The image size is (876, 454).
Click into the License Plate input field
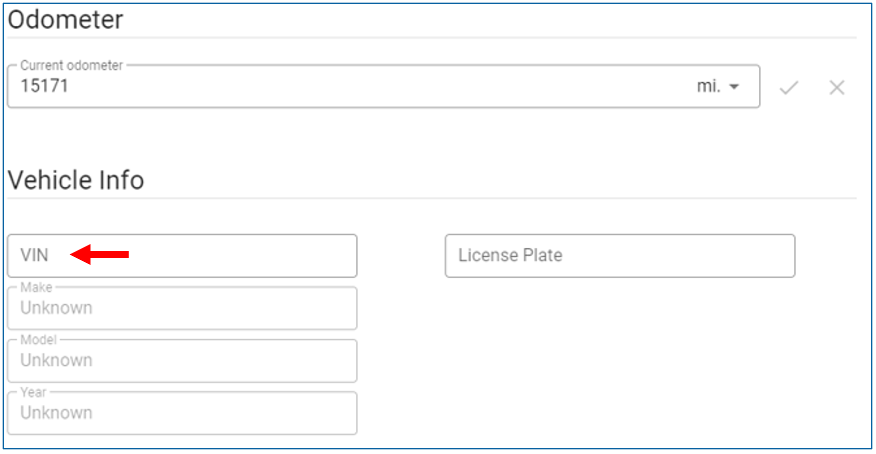(620, 256)
